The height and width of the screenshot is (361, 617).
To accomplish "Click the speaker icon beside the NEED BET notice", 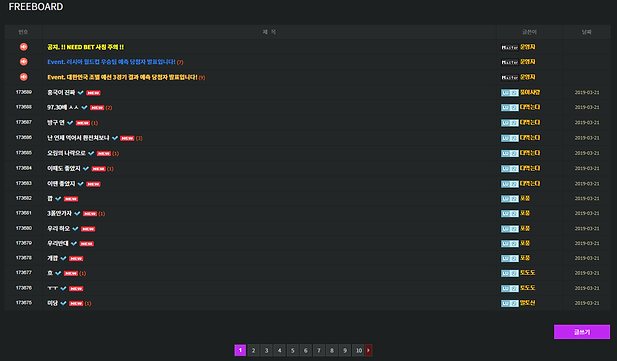I will pos(24,47).
